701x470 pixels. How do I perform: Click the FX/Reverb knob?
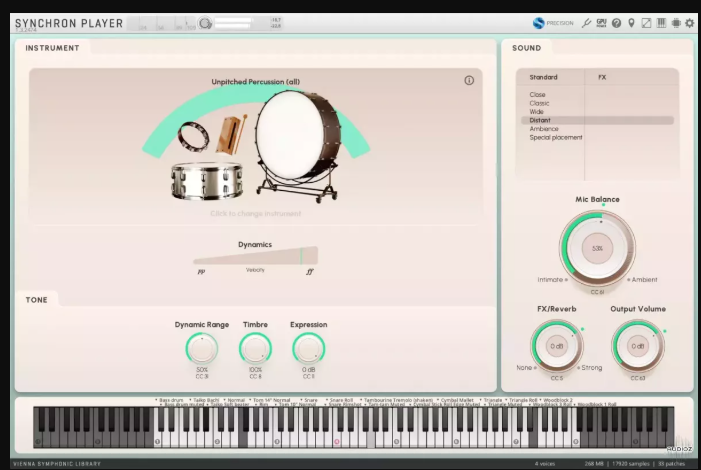tap(557, 346)
